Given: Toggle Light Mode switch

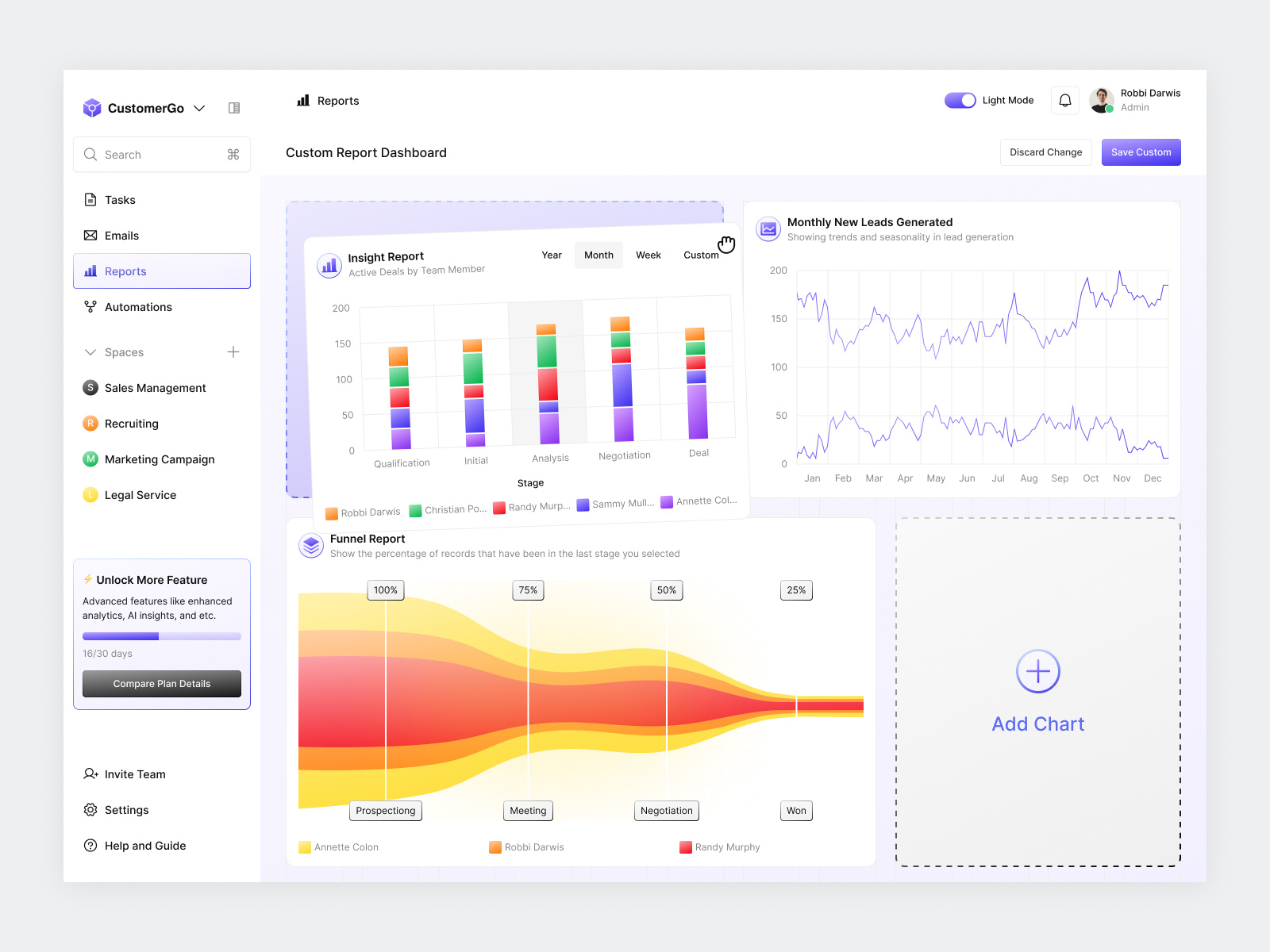Looking at the screenshot, I should (960, 100).
